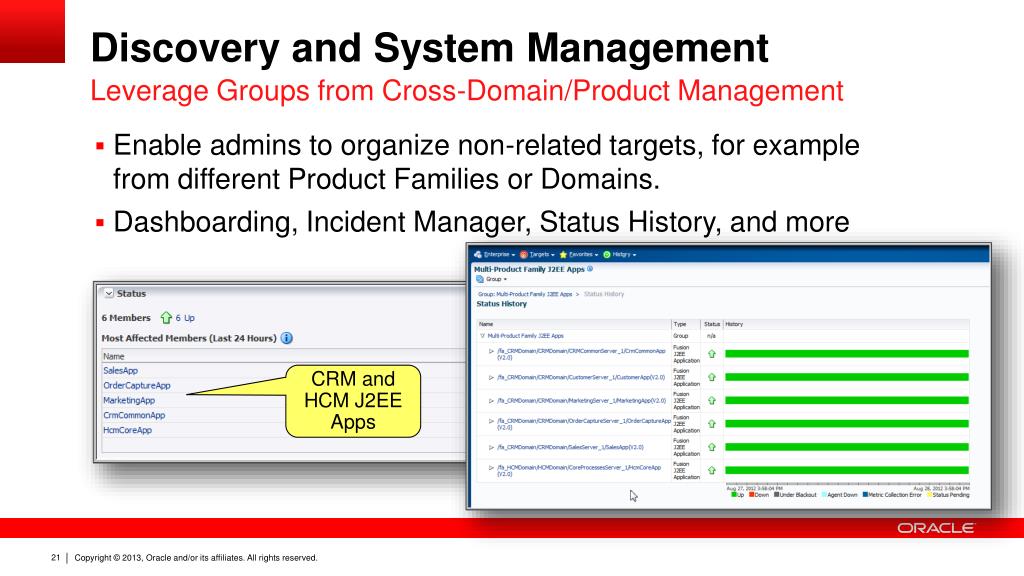Click the up status icon for OrderCaptureServer_1/OrderCaptureApp
This screenshot has height=576, width=1024.
pos(712,424)
